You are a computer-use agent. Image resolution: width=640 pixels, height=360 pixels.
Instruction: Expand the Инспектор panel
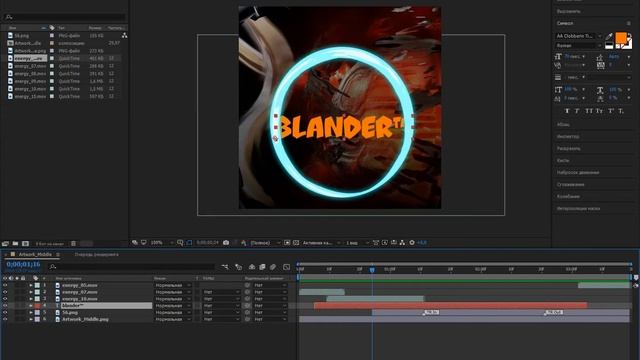pos(568,136)
